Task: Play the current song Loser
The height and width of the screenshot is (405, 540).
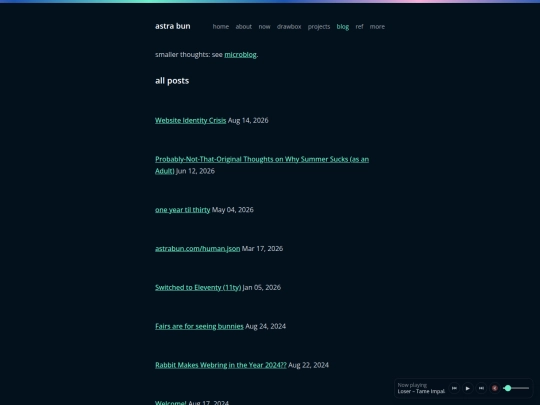Action: pyautogui.click(x=468, y=388)
